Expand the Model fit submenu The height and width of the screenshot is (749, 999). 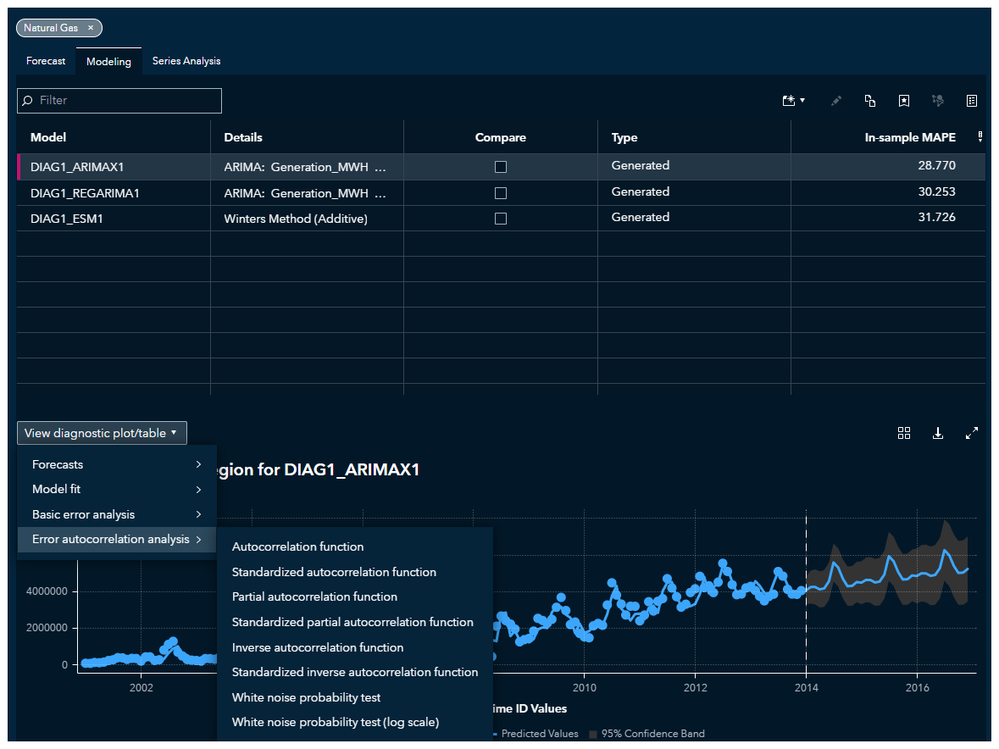pyautogui.click(x=117, y=490)
